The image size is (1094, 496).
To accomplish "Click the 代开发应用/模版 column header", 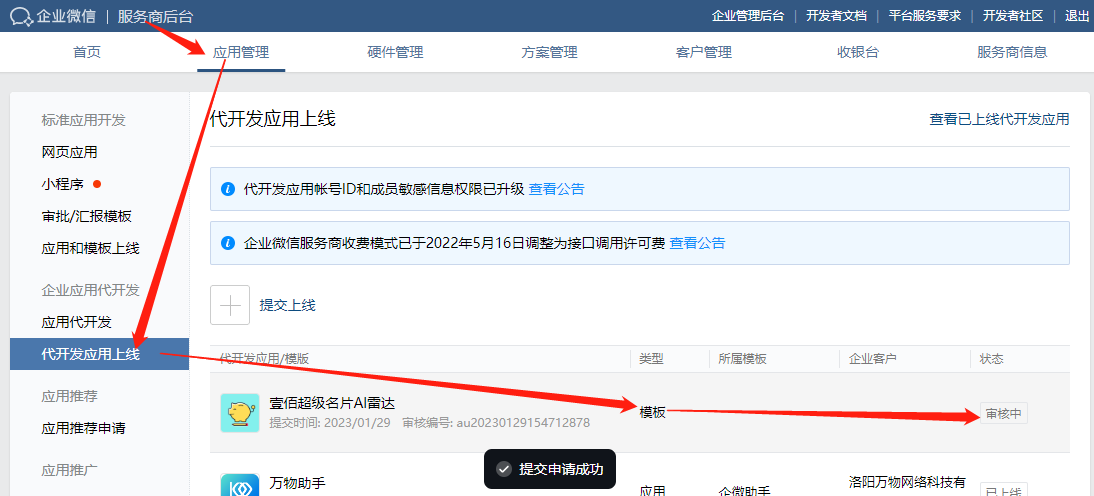I will tap(264, 359).
